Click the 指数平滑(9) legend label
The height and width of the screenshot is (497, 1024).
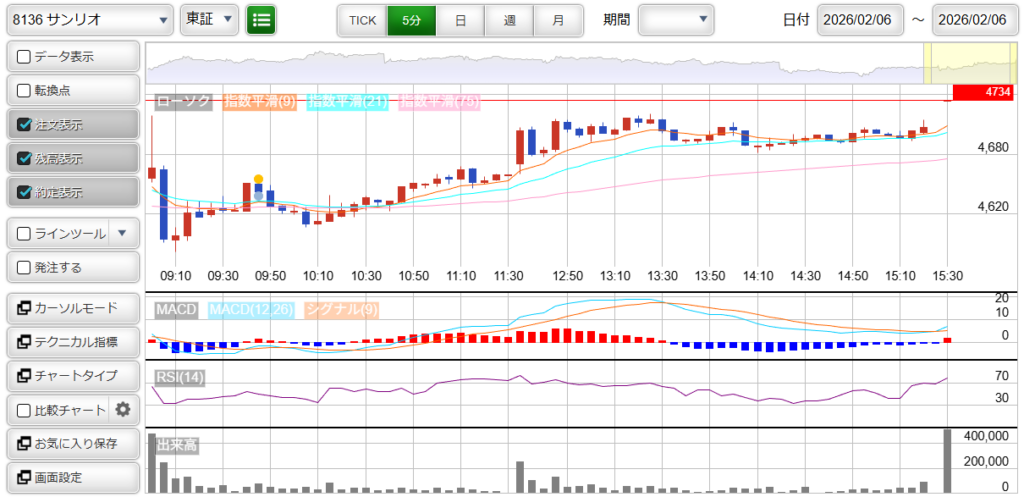click(259, 101)
